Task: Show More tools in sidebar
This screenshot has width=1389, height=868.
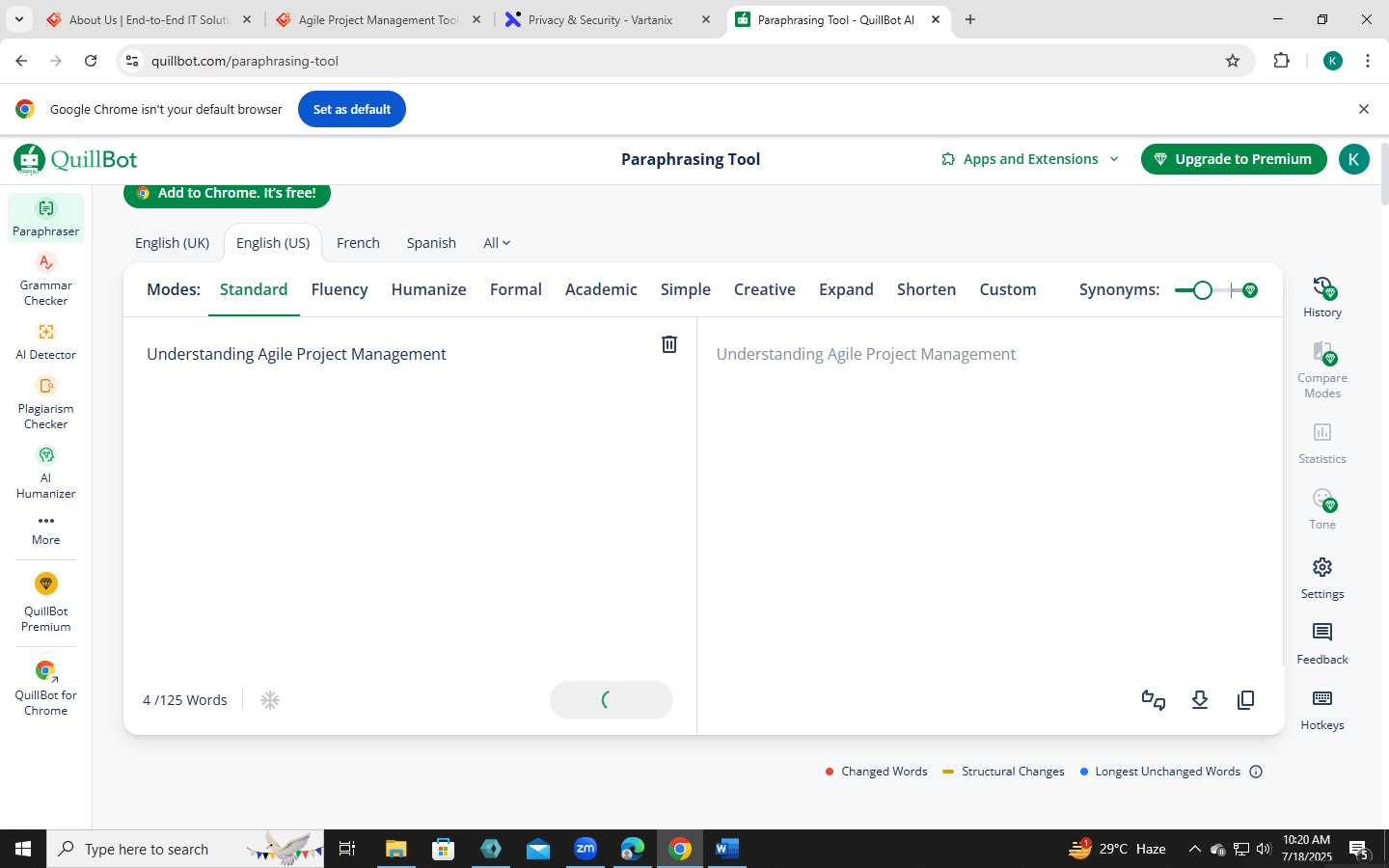Action: click(x=45, y=529)
